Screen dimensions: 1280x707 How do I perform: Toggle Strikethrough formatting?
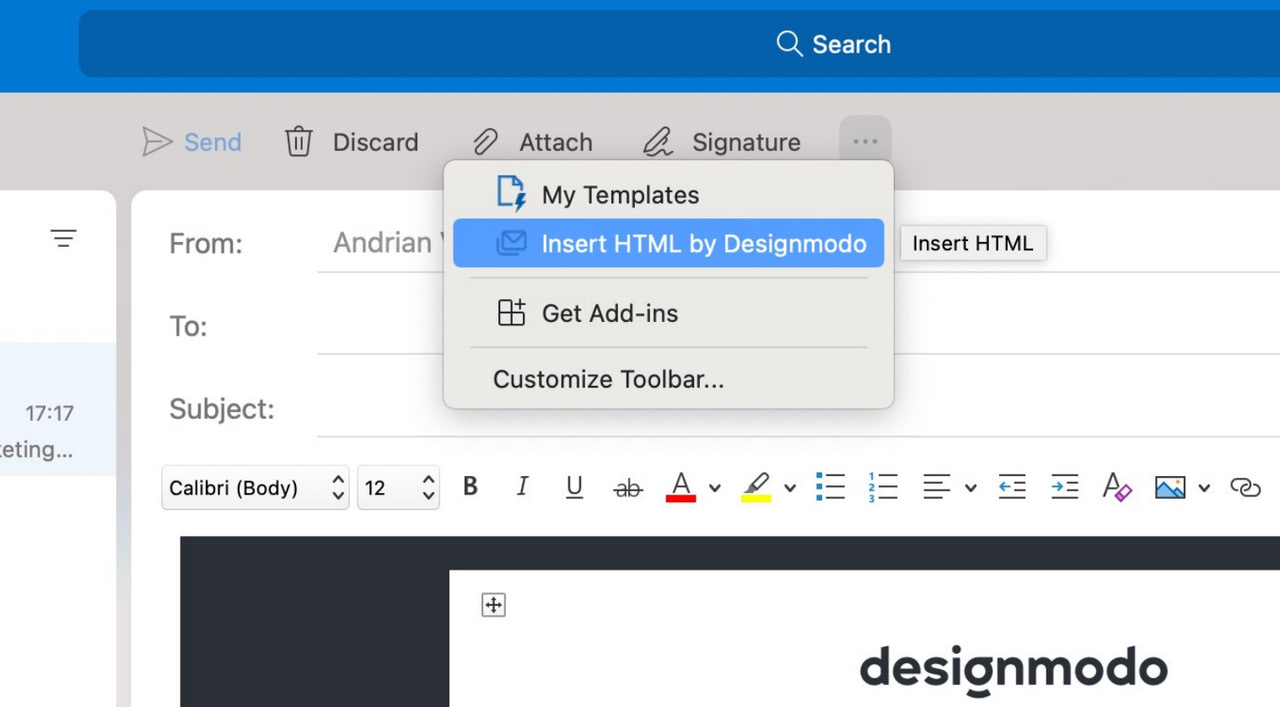pos(628,488)
